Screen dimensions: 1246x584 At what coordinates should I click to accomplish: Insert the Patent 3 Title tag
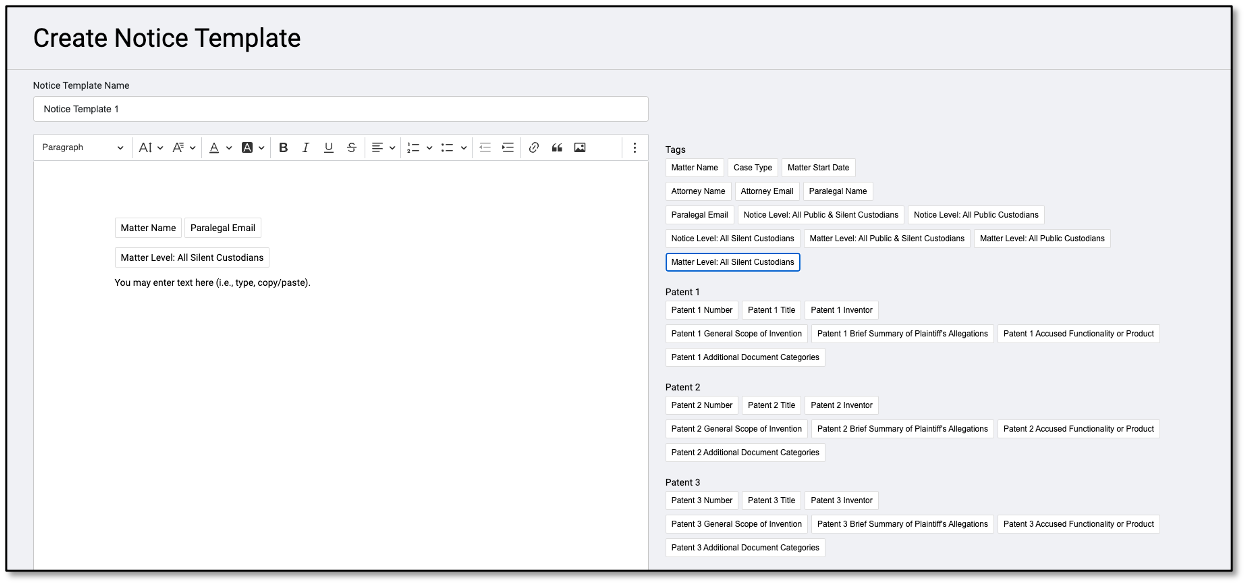[772, 500]
